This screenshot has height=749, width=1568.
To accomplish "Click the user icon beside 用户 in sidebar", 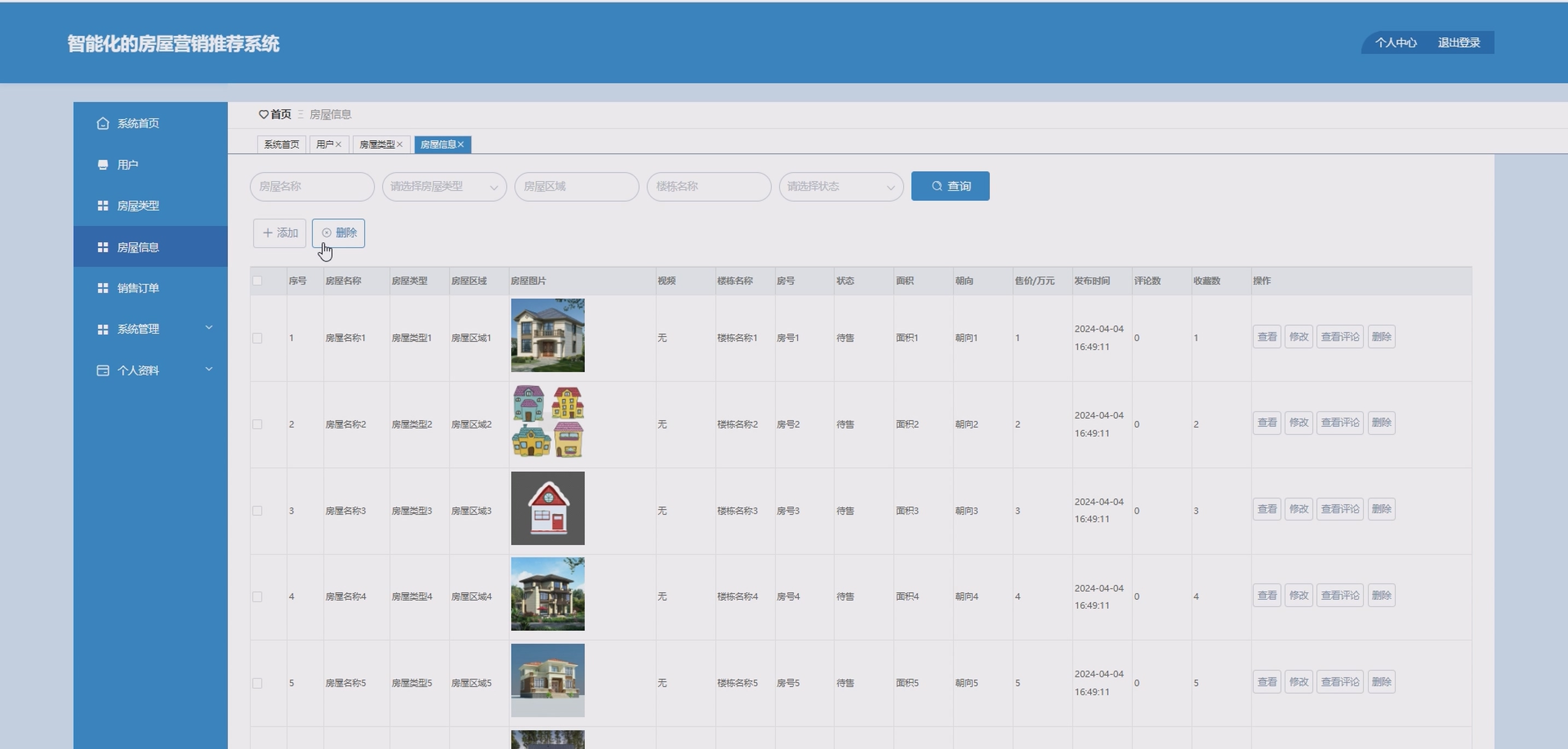I will tap(103, 165).
